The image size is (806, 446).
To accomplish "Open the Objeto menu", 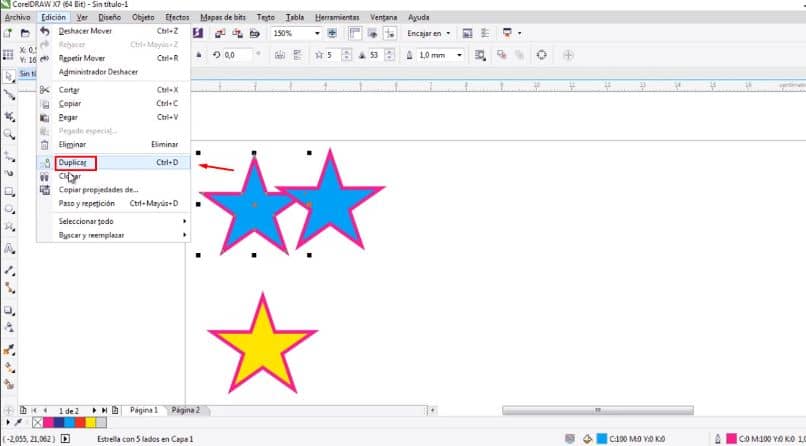I will click(143, 17).
